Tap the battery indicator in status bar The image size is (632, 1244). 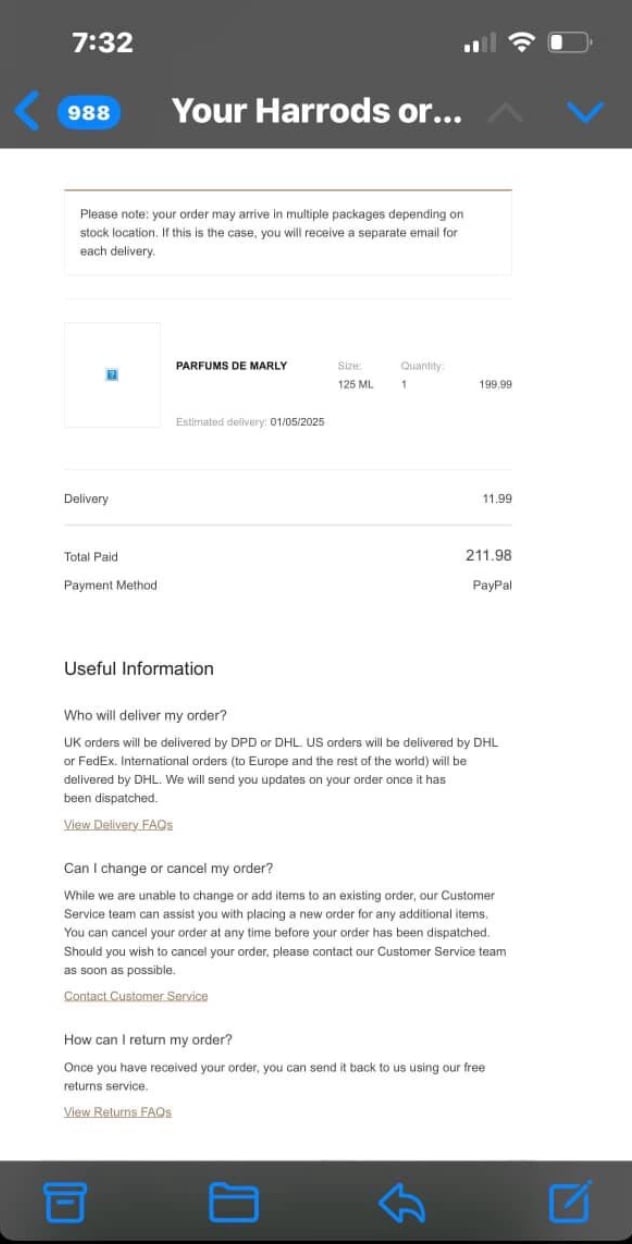point(571,42)
